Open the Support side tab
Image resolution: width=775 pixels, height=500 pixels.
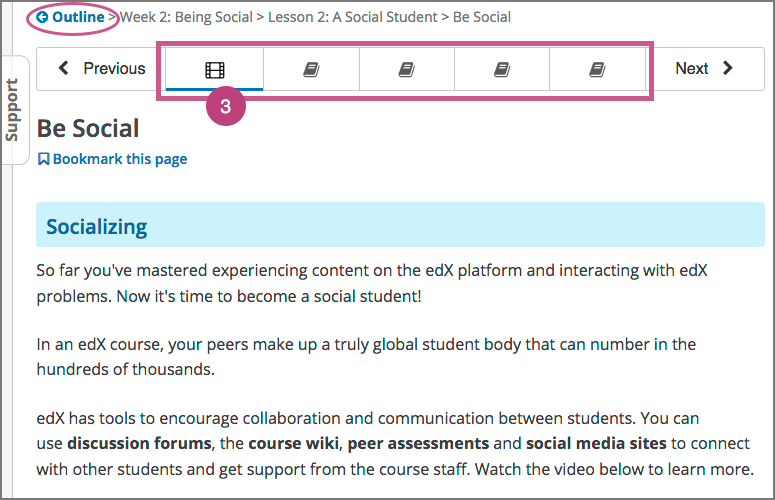[x=13, y=108]
